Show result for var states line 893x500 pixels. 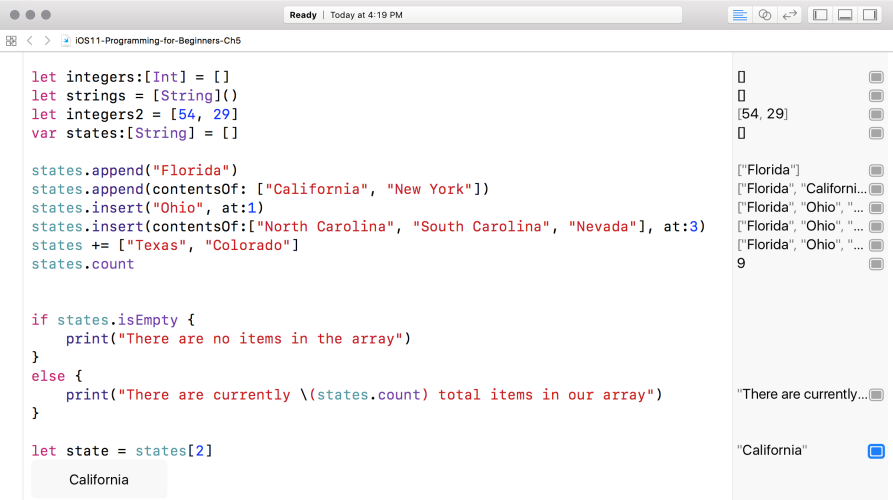[x=876, y=133]
